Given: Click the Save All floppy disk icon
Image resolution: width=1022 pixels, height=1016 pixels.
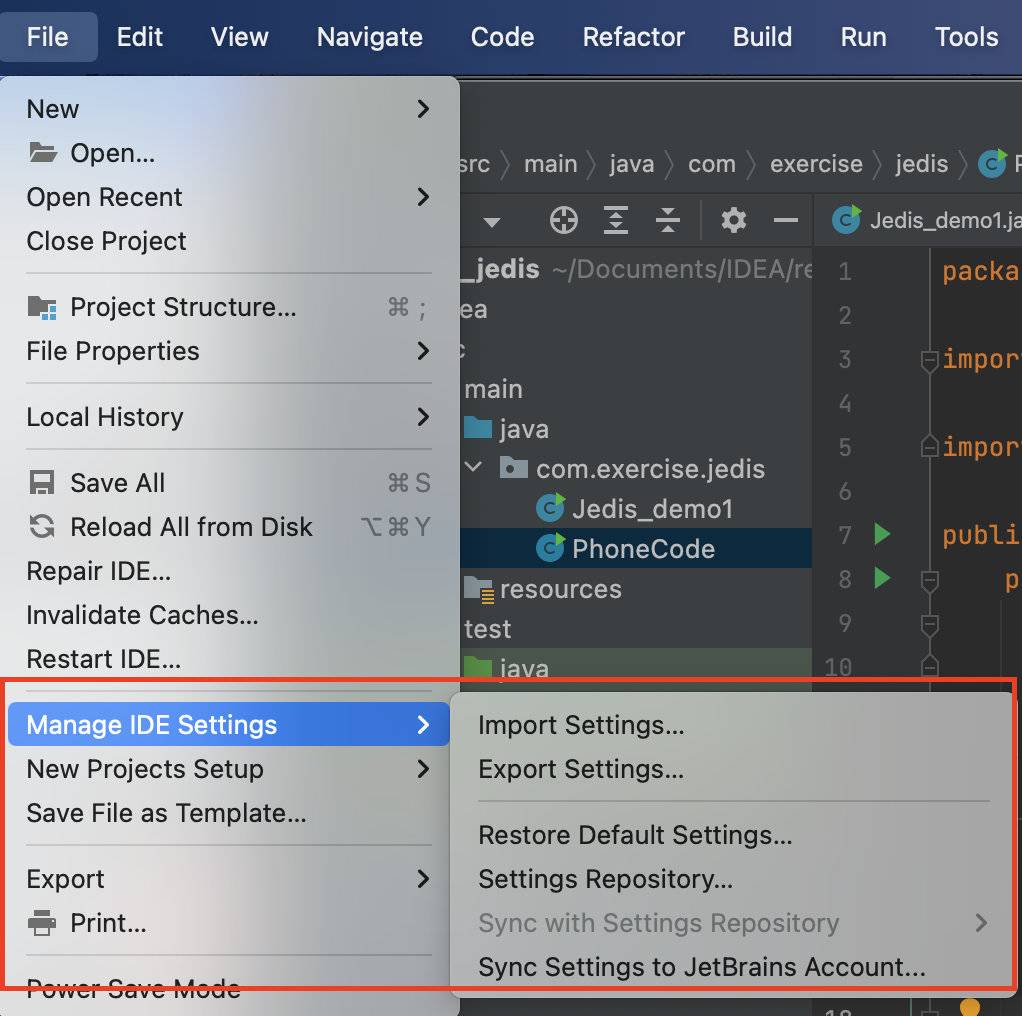Looking at the screenshot, I should click(42, 483).
